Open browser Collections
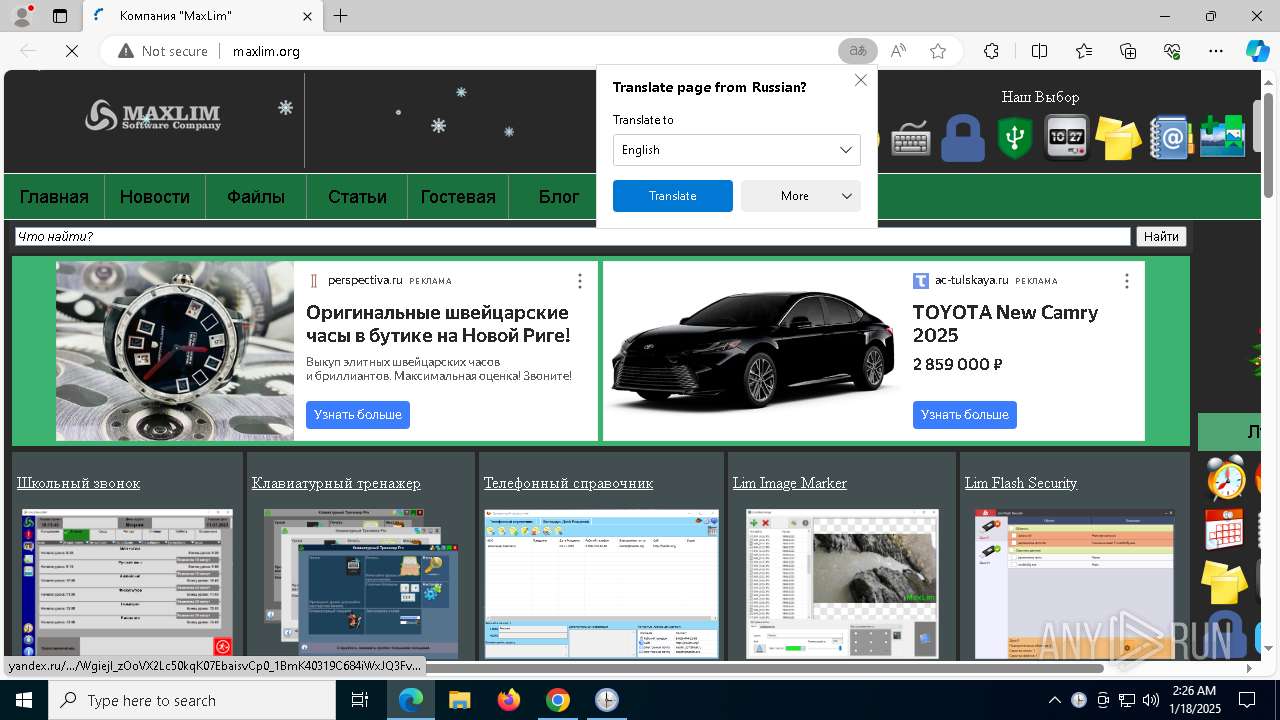Viewport: 1280px width, 720px height. pos(1128,51)
